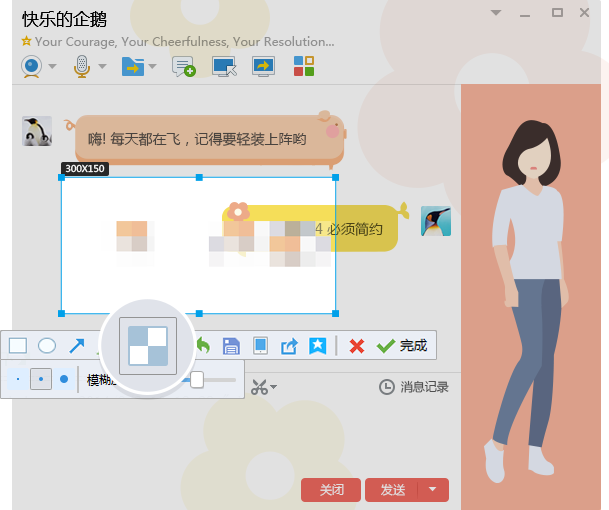Viewport: 609px width, 510px height.
Task: Select the rectangle drawing tool
Action: [x=18, y=346]
